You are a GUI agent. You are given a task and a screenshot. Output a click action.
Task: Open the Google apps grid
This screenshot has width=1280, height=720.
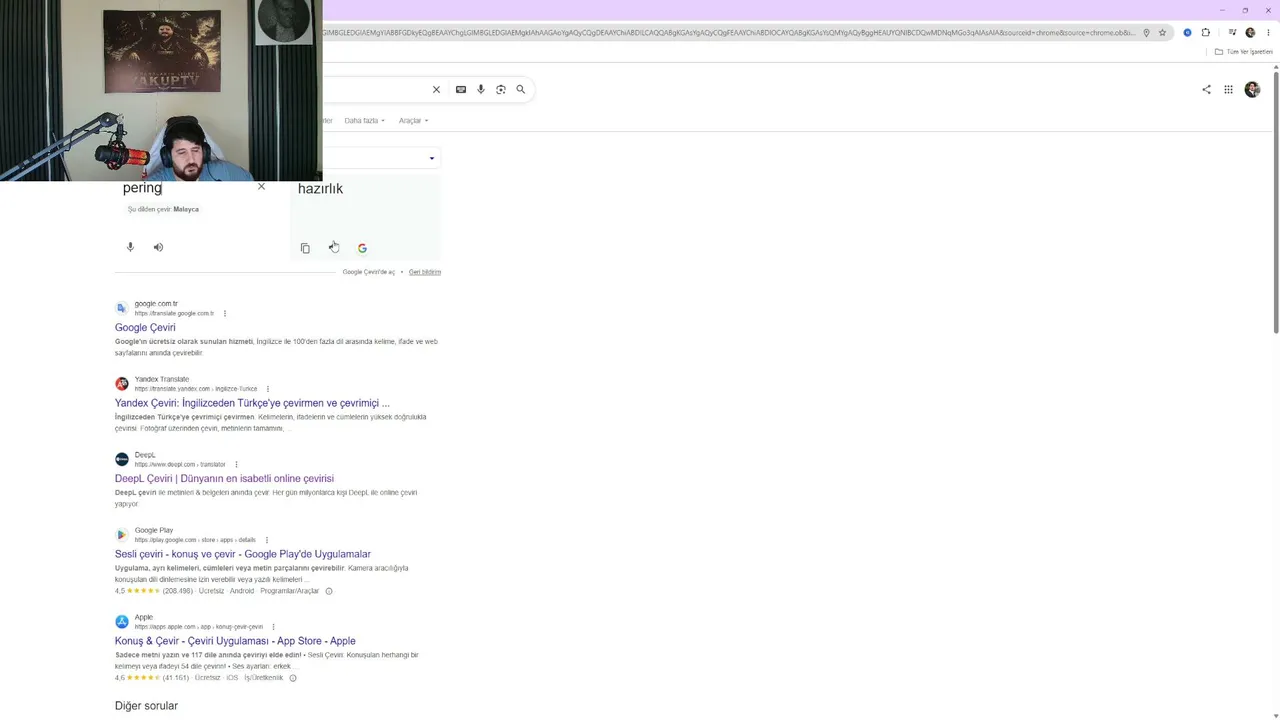coord(1228,89)
